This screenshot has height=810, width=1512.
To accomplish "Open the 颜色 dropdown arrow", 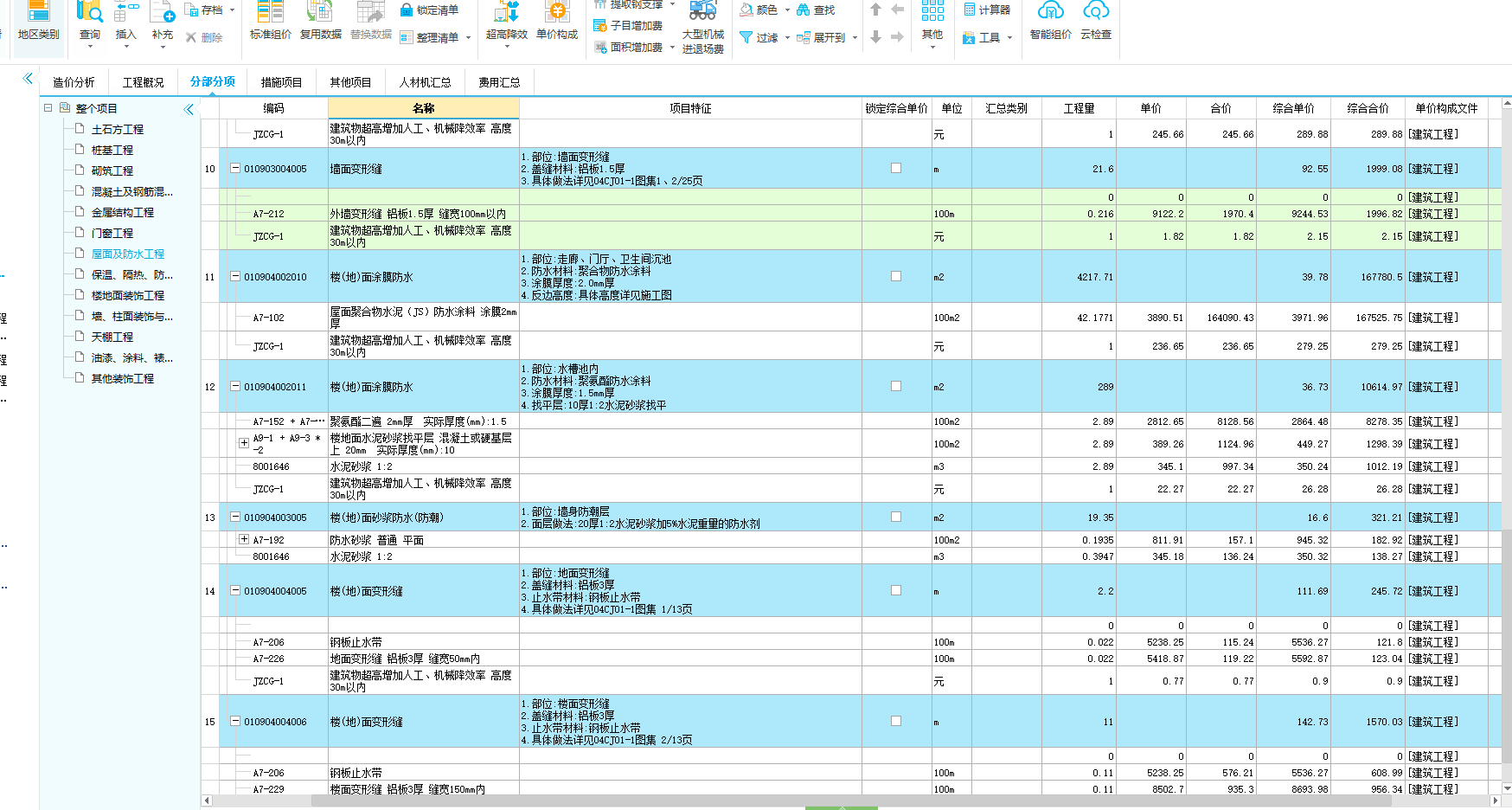I will (787, 10).
